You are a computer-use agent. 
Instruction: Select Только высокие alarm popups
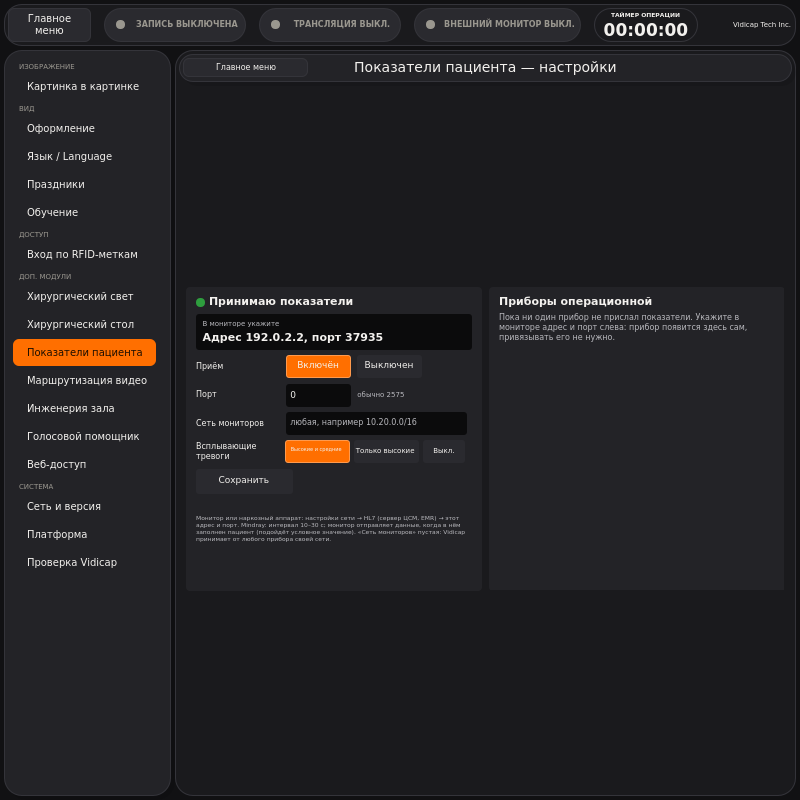click(386, 451)
